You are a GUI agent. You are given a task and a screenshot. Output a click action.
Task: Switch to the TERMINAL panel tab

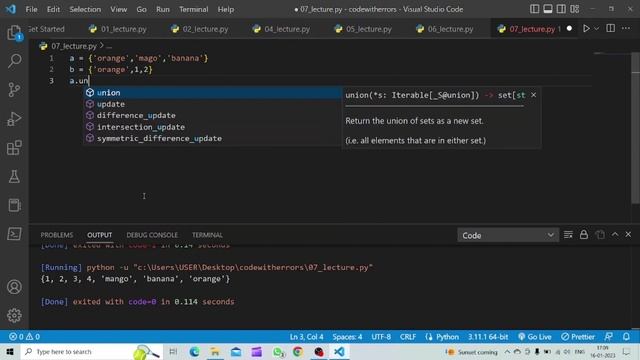pyautogui.click(x=207, y=235)
